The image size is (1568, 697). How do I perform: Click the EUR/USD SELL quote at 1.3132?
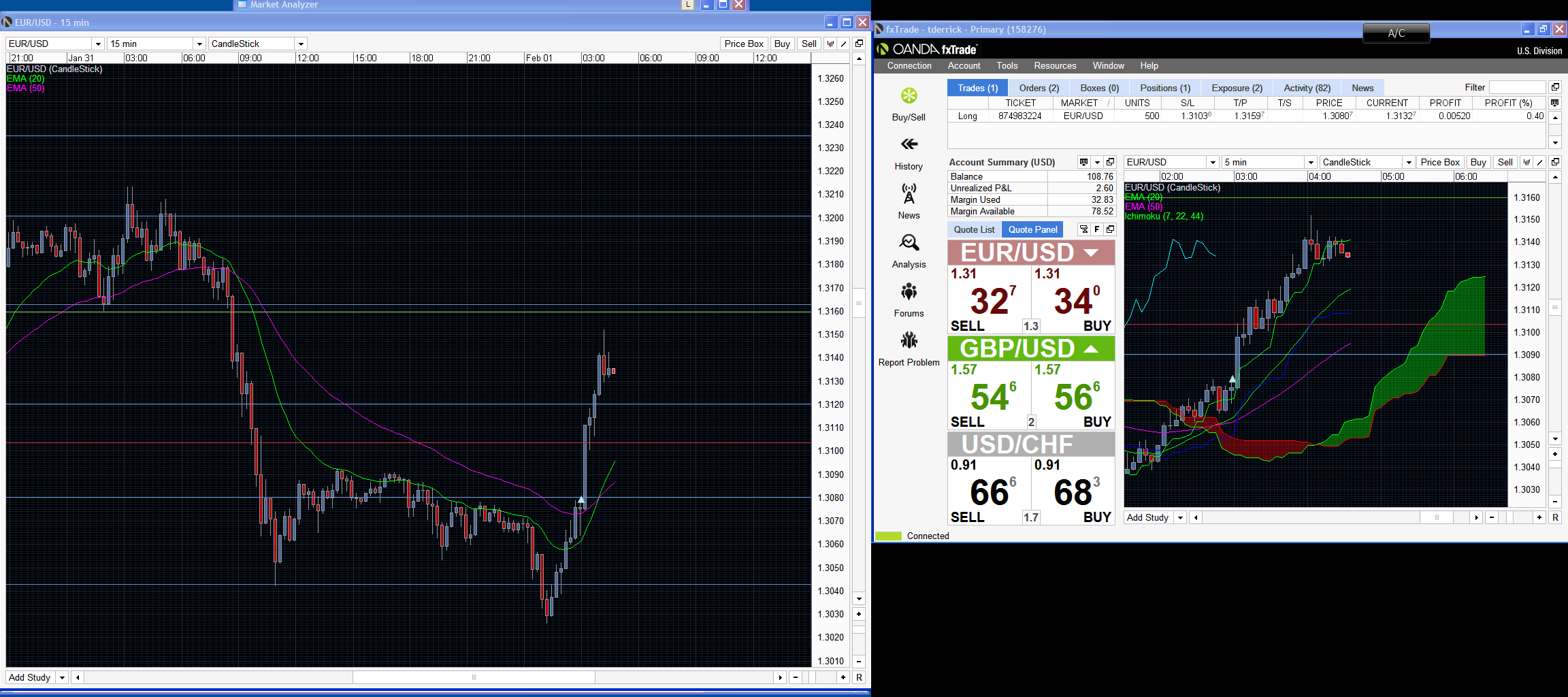coord(990,299)
